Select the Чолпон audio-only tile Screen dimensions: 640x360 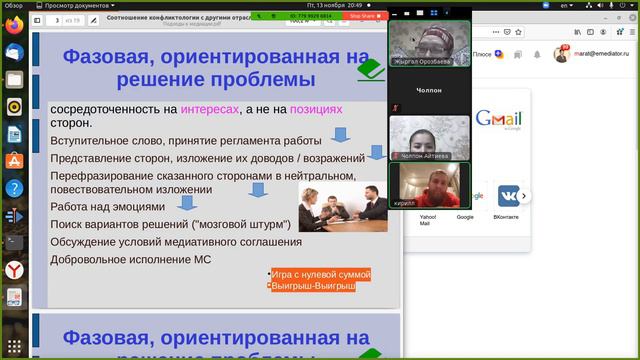click(x=429, y=91)
